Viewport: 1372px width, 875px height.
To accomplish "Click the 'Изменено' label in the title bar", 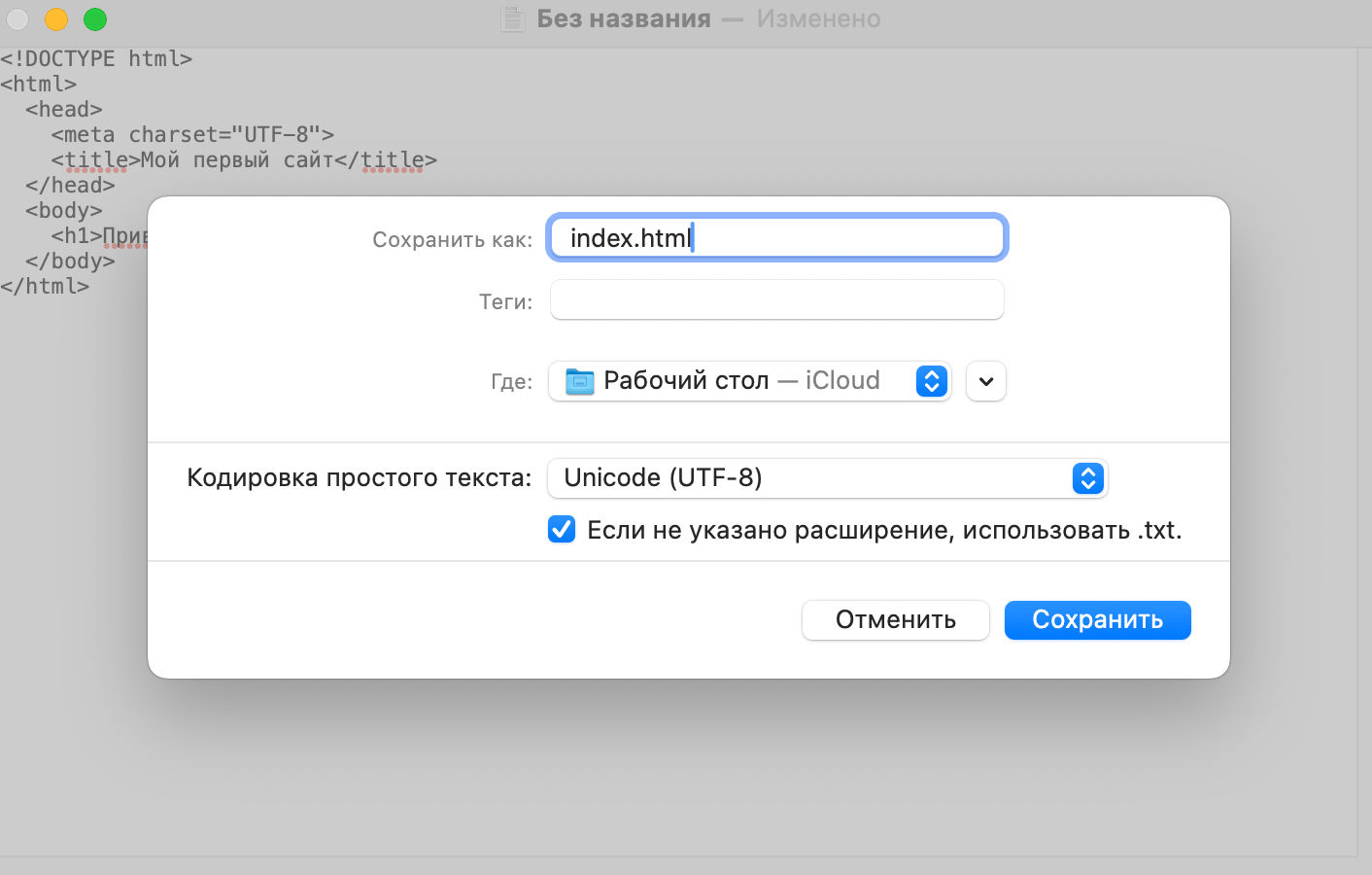I will click(x=817, y=18).
